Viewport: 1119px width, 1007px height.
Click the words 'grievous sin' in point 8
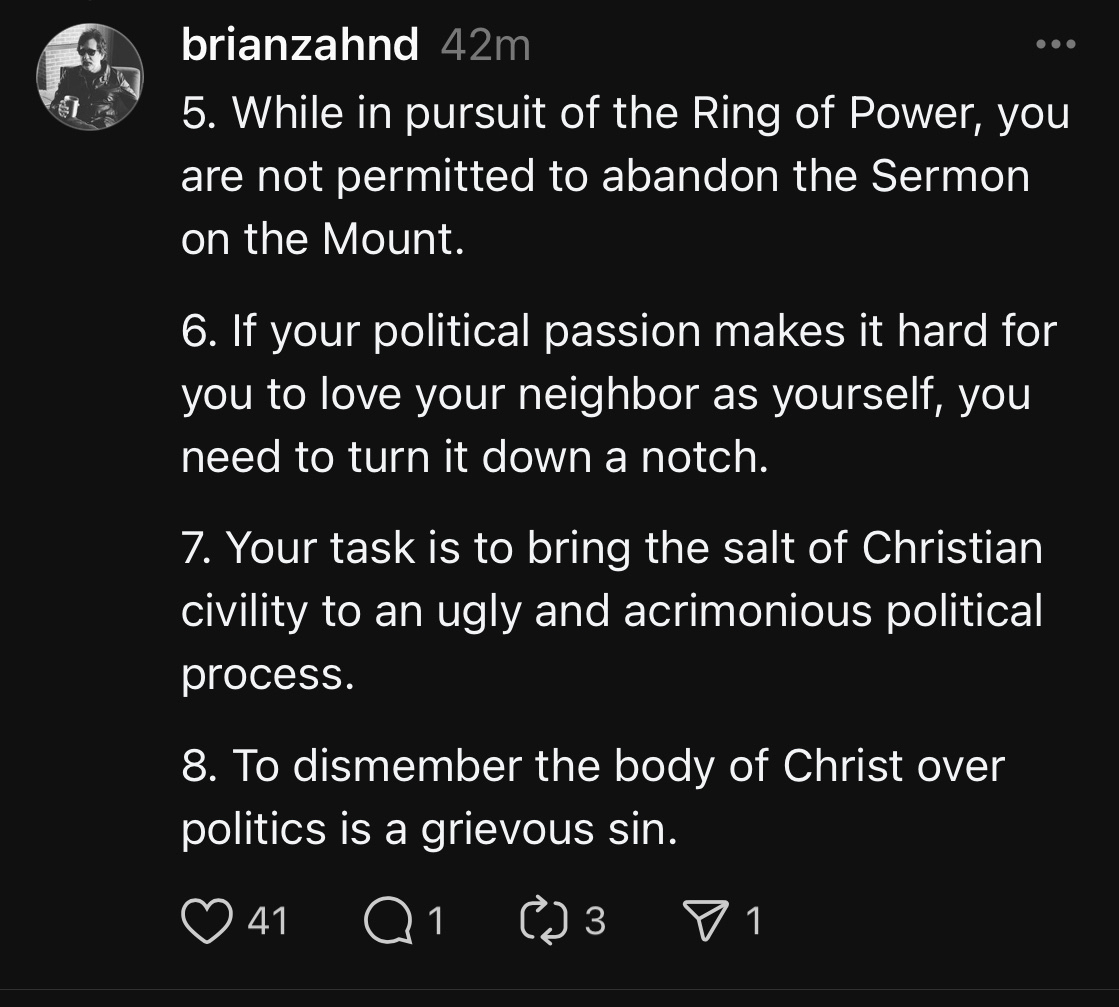[x=549, y=829]
